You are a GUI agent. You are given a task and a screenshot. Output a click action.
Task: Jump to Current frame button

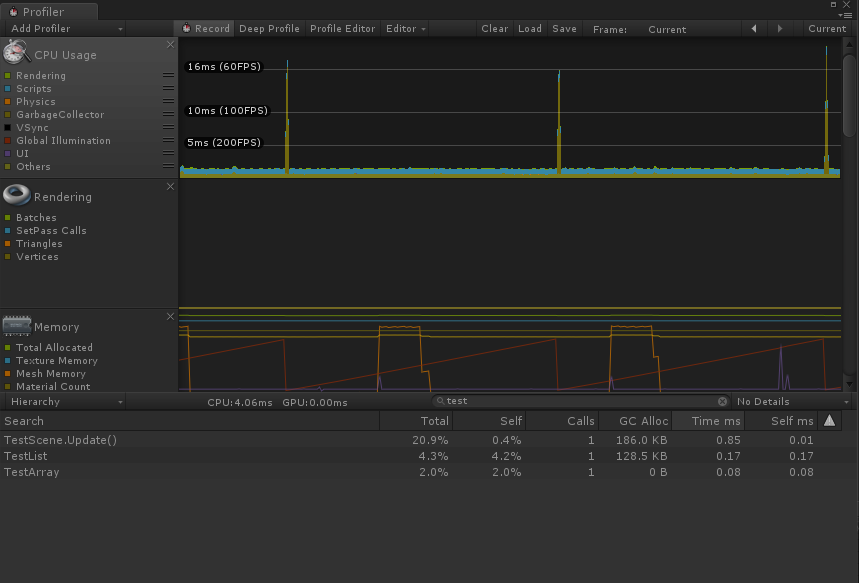tap(827, 28)
